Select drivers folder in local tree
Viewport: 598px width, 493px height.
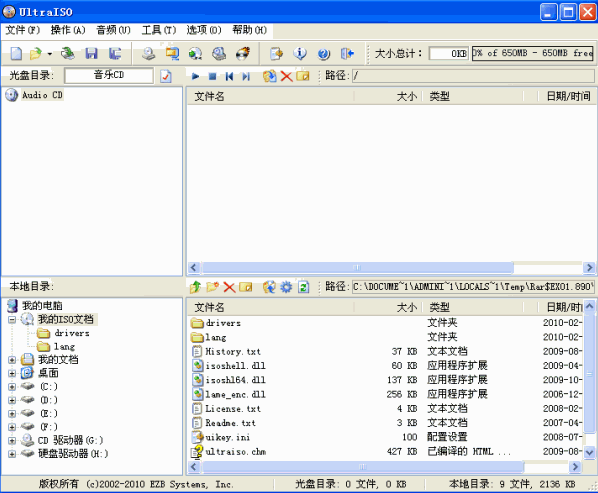click(x=72, y=333)
